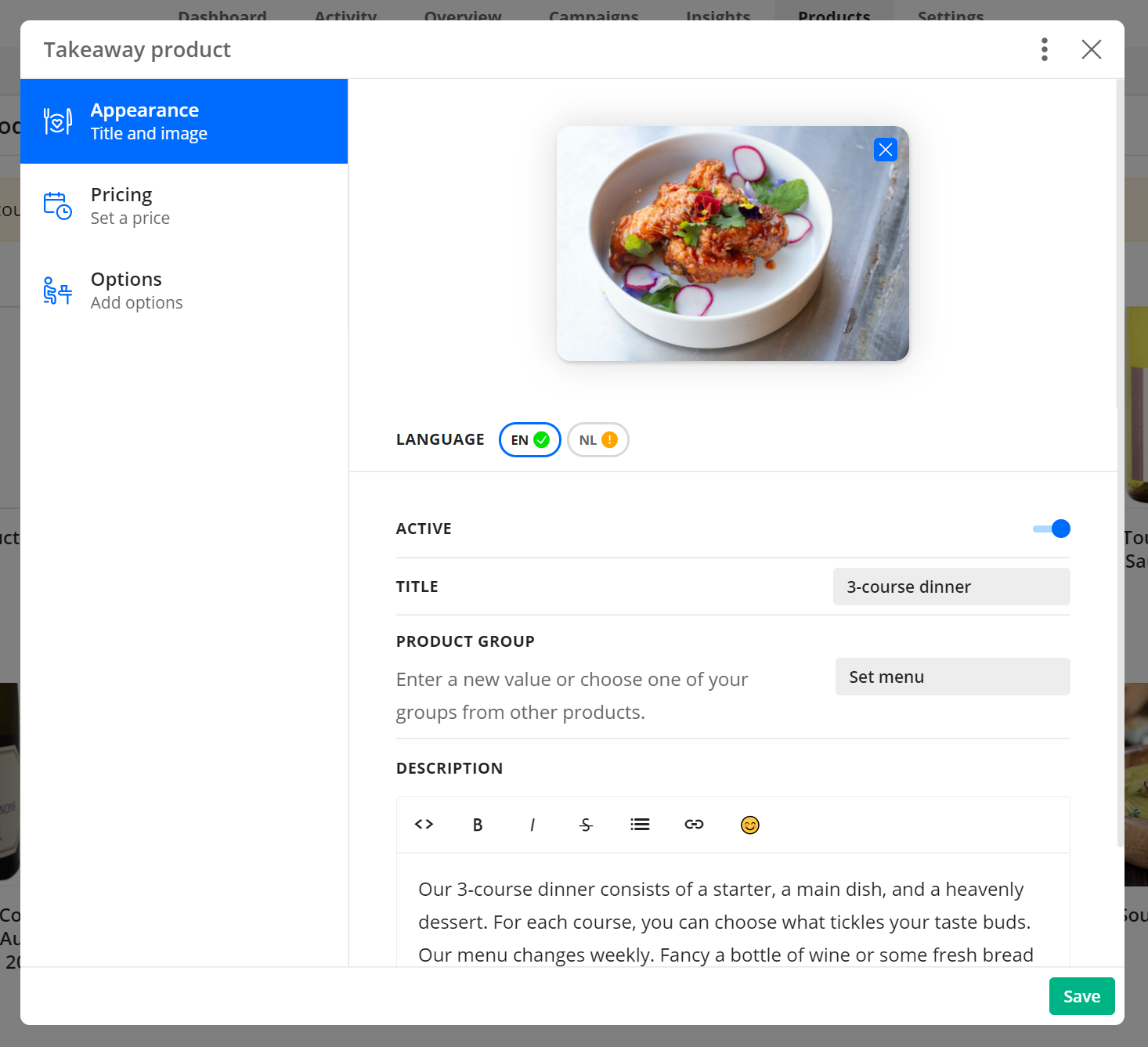Remove the product image
The width and height of the screenshot is (1148, 1047).
click(885, 150)
